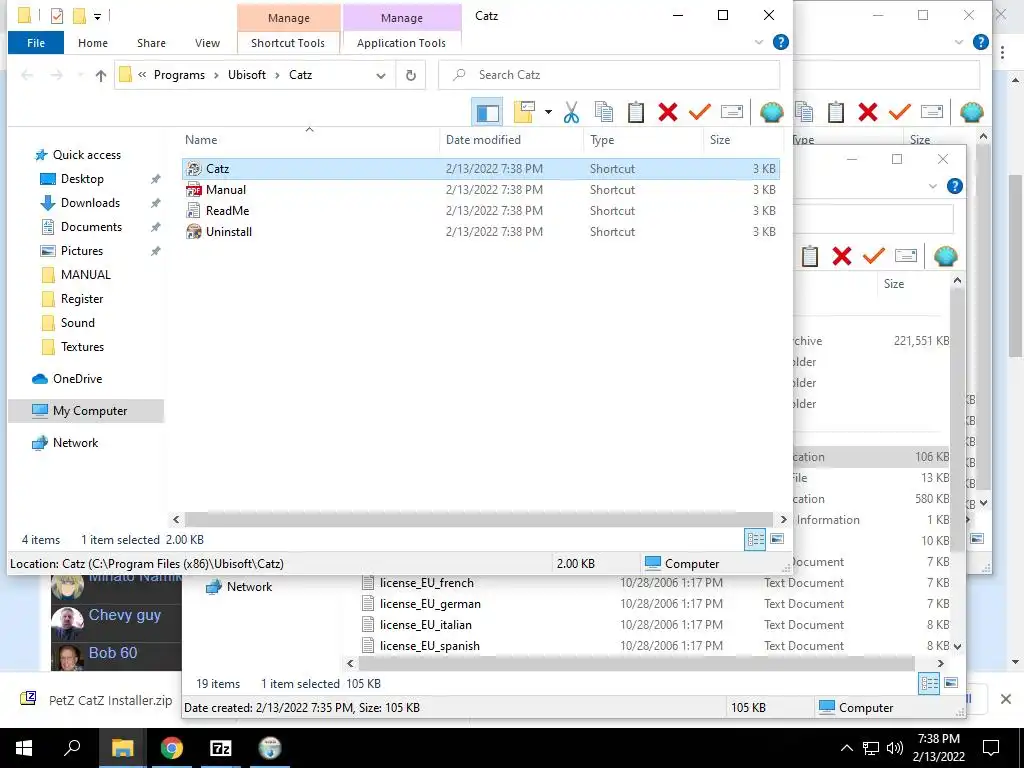
Task: Open Desktop in the navigation pane
Action: coord(82,179)
